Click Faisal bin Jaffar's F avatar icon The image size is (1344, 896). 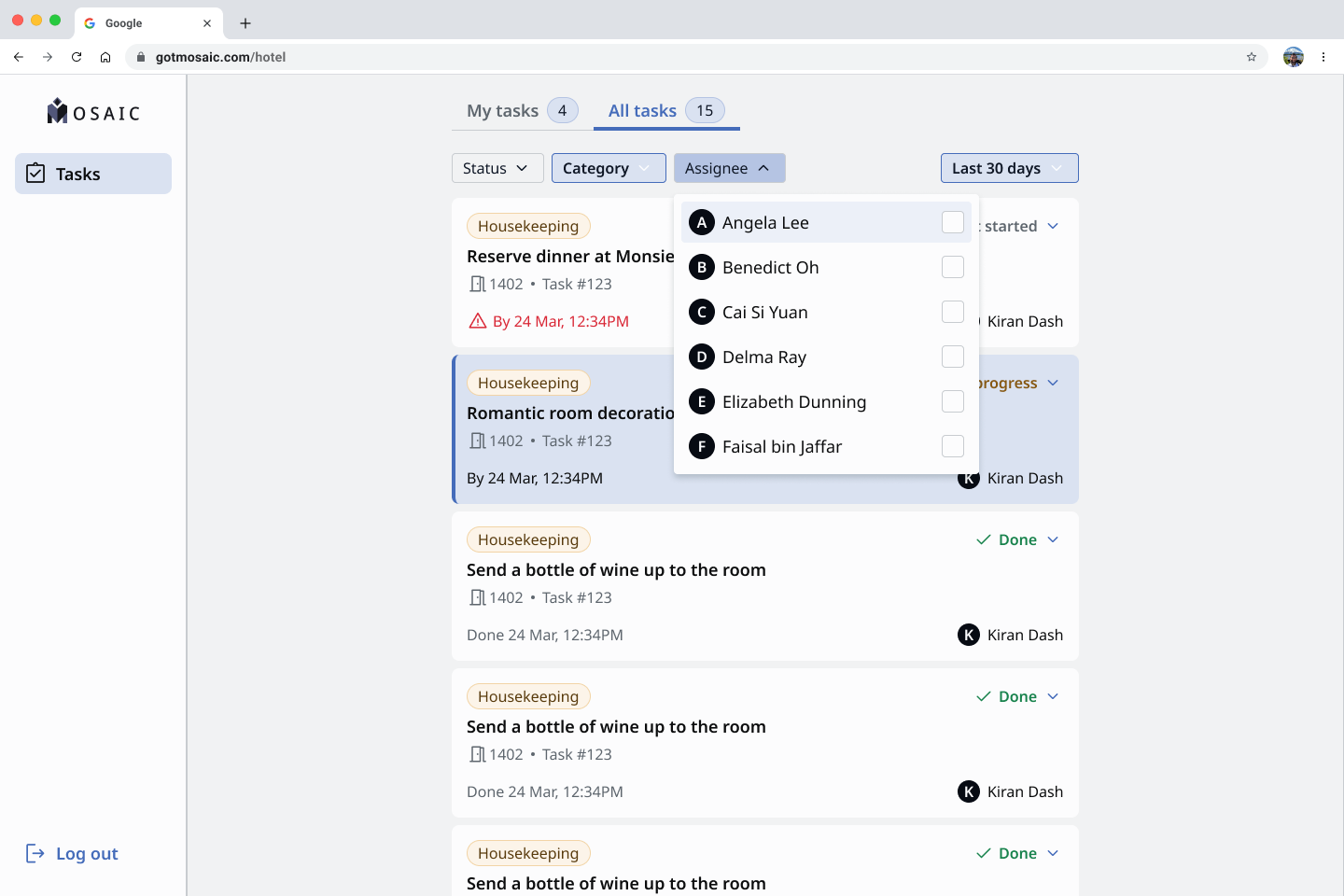click(x=702, y=446)
